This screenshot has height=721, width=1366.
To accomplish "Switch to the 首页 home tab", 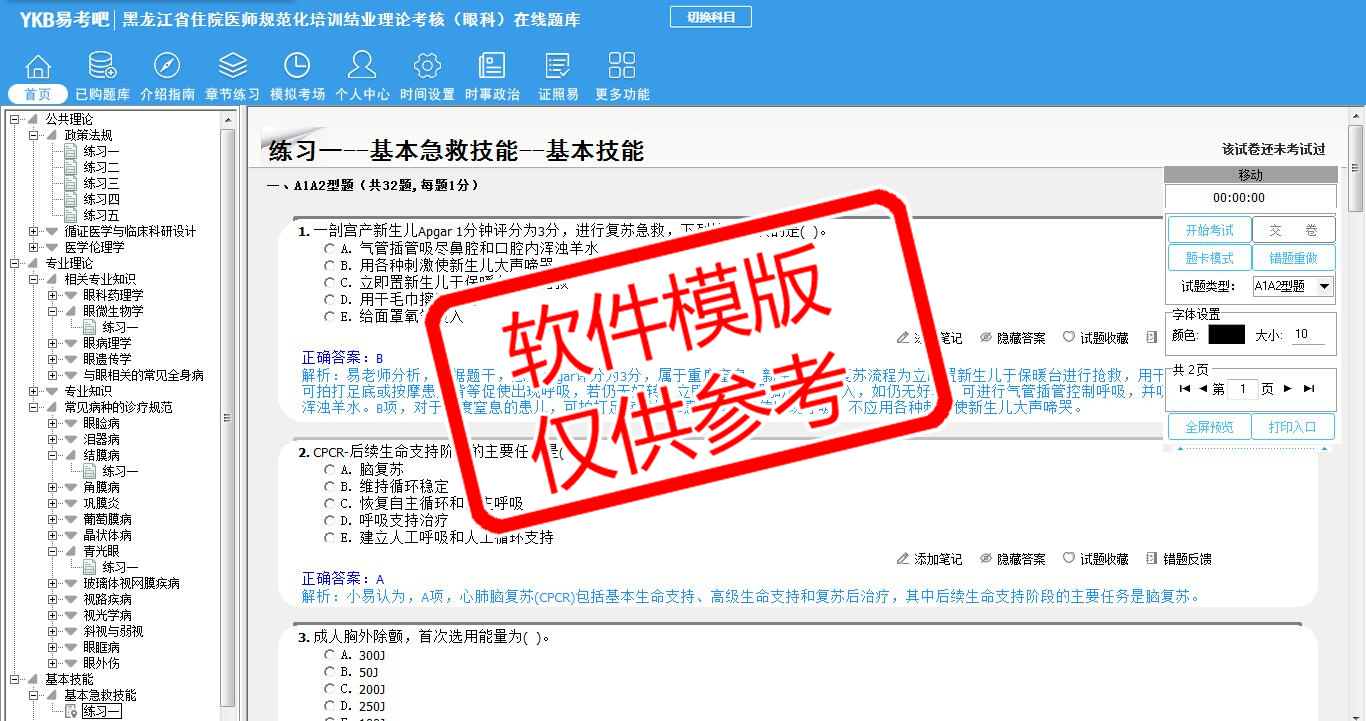I will 38,94.
